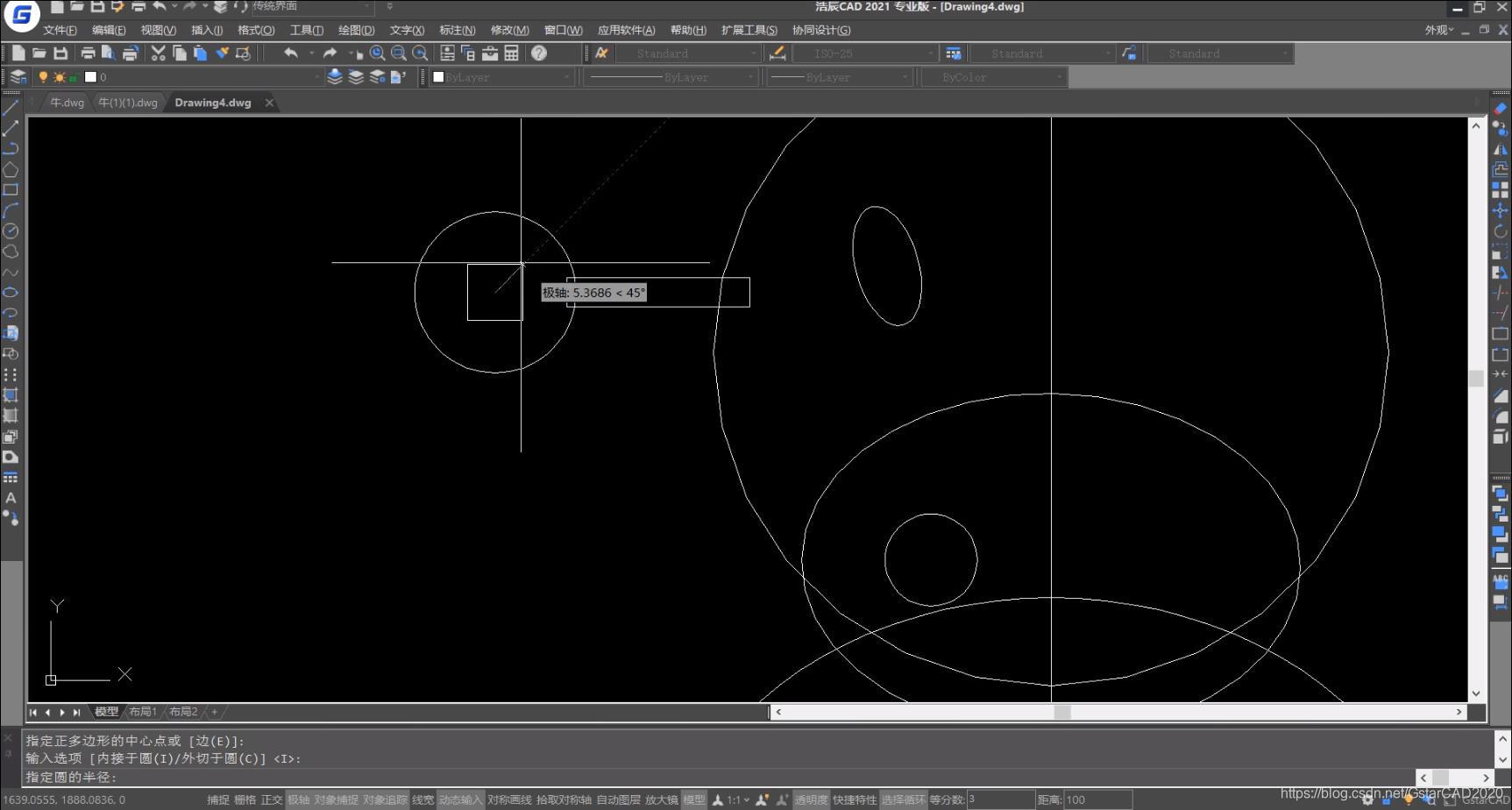The height and width of the screenshot is (810, 1512).
Task: Click the 等分数 input field showing 3
Action: click(x=1000, y=799)
